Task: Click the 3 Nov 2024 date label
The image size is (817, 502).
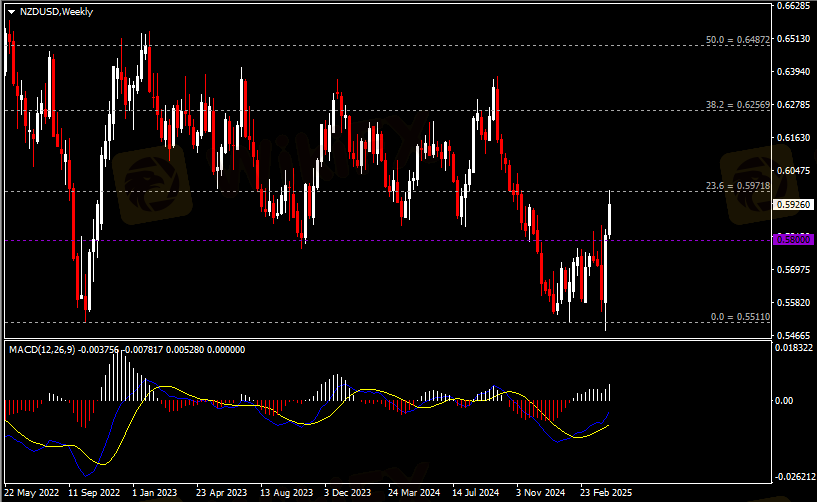Action: pyautogui.click(x=541, y=493)
